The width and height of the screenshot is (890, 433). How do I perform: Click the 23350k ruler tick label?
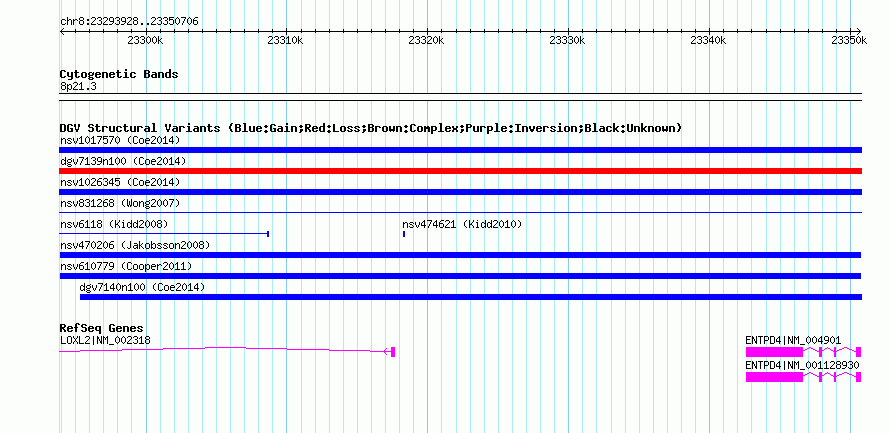849,40
